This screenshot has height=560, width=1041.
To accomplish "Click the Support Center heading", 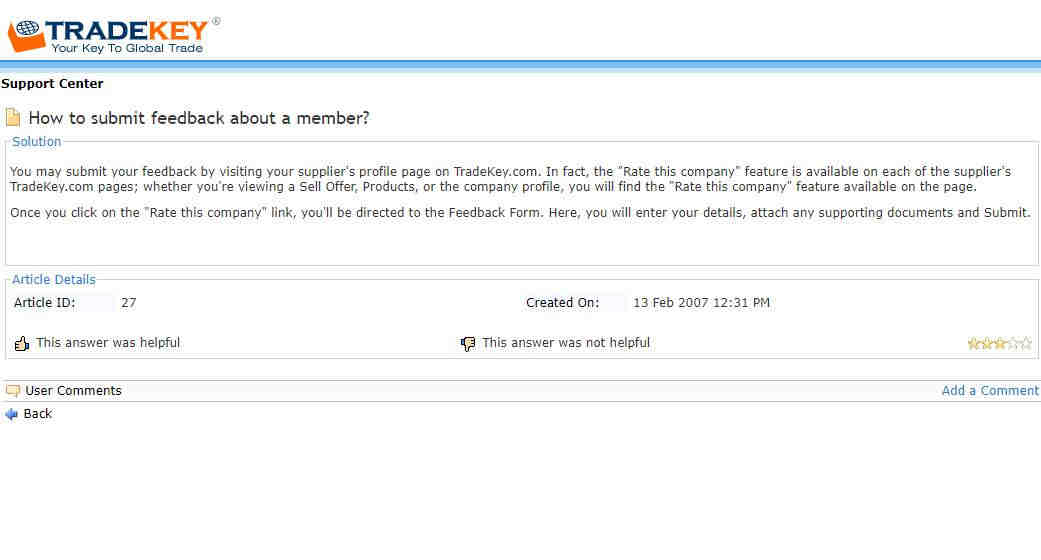I will [x=52, y=84].
